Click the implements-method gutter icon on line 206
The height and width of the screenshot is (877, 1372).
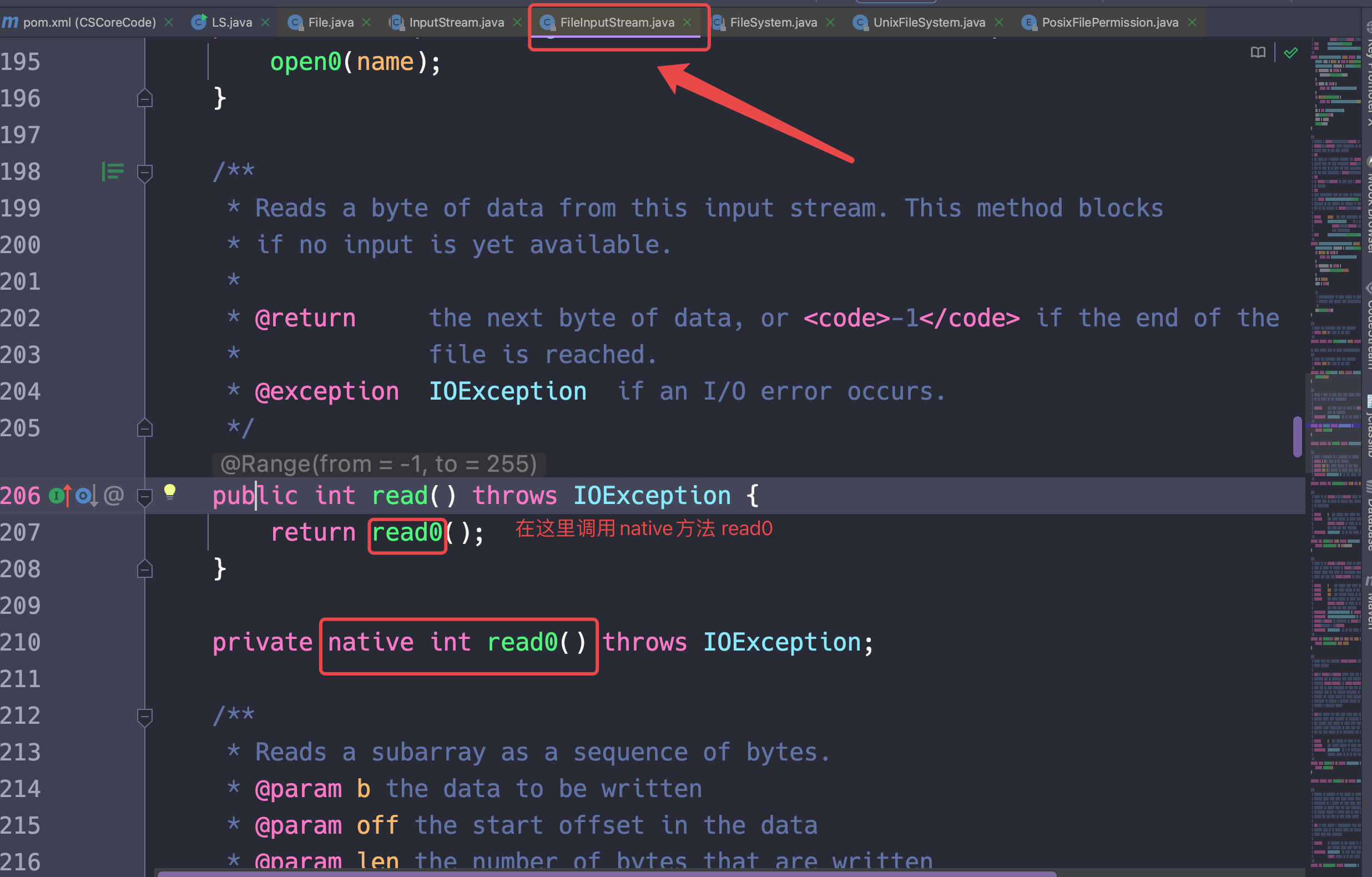pyautogui.click(x=59, y=496)
